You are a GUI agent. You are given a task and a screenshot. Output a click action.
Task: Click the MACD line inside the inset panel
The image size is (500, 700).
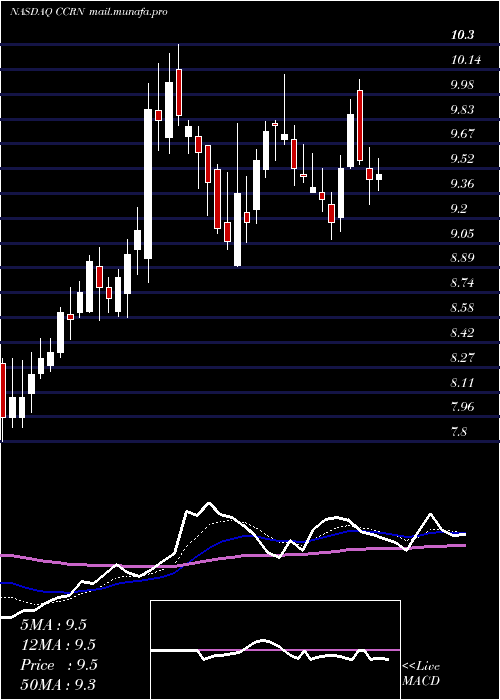coord(270,651)
